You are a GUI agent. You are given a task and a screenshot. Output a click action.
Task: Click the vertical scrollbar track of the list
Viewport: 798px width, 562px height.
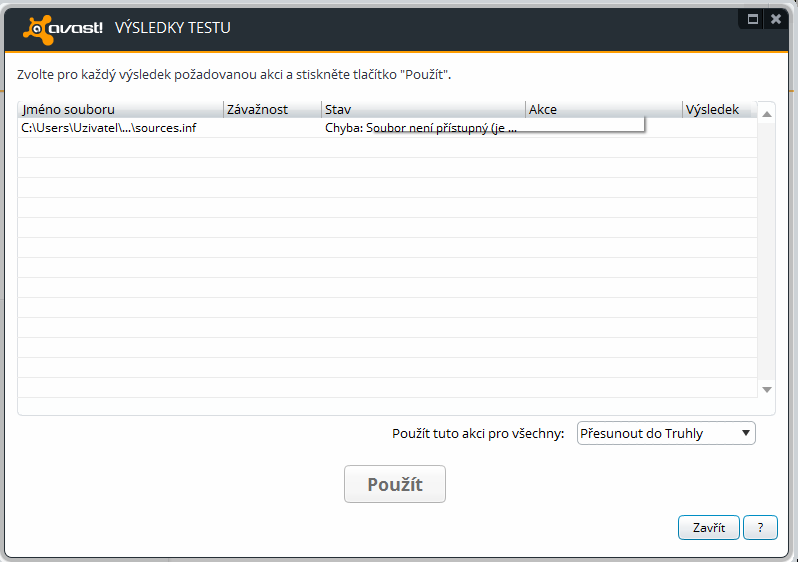(x=767, y=250)
